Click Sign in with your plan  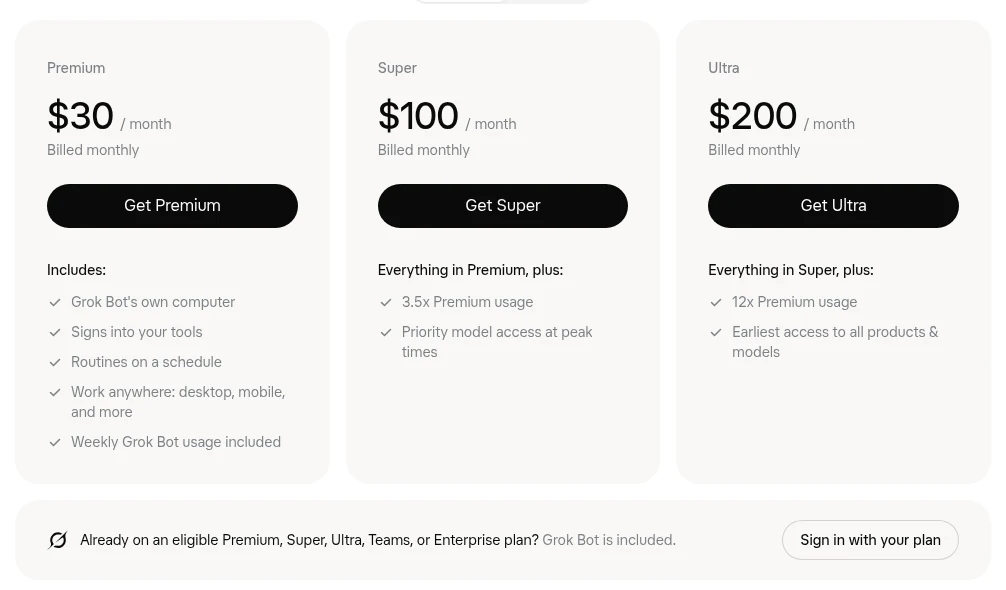tap(870, 540)
